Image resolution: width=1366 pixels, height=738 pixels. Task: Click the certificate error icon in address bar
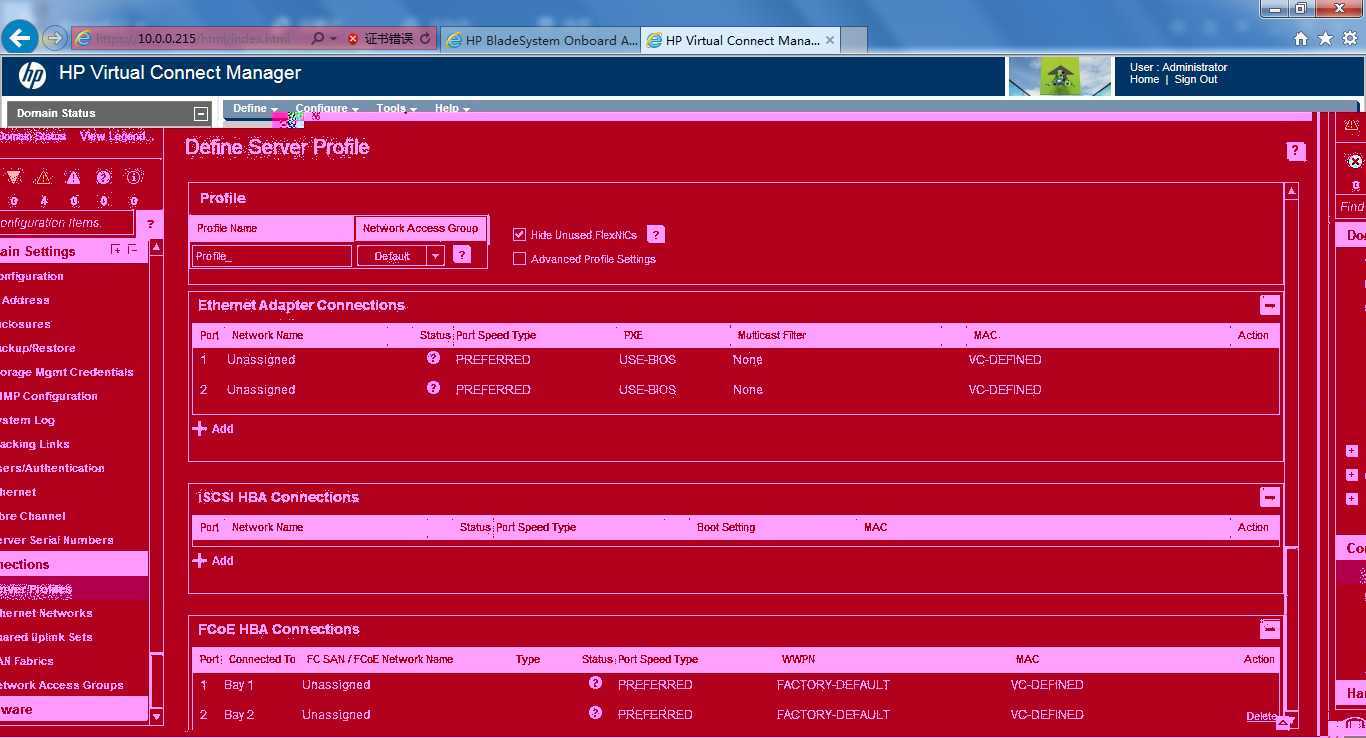click(x=352, y=39)
